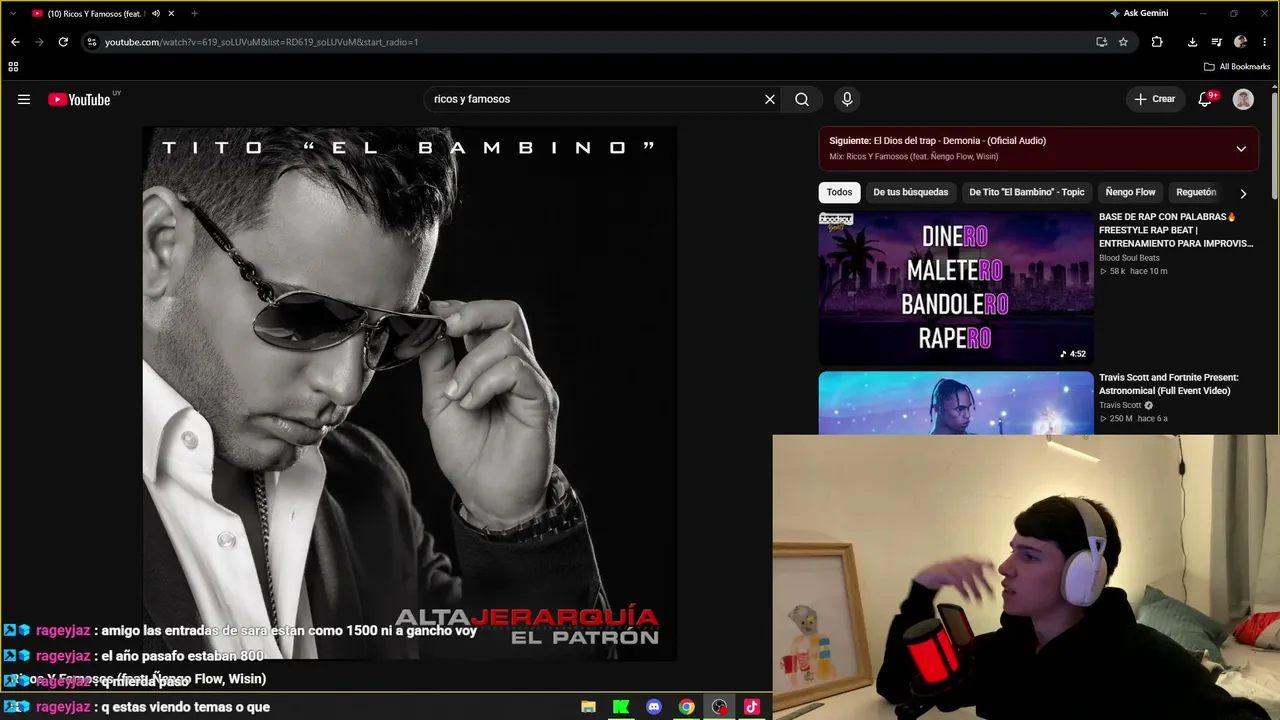Switch to Chrome from the taskbar
Screen dimensions: 1280x720
[686, 707]
